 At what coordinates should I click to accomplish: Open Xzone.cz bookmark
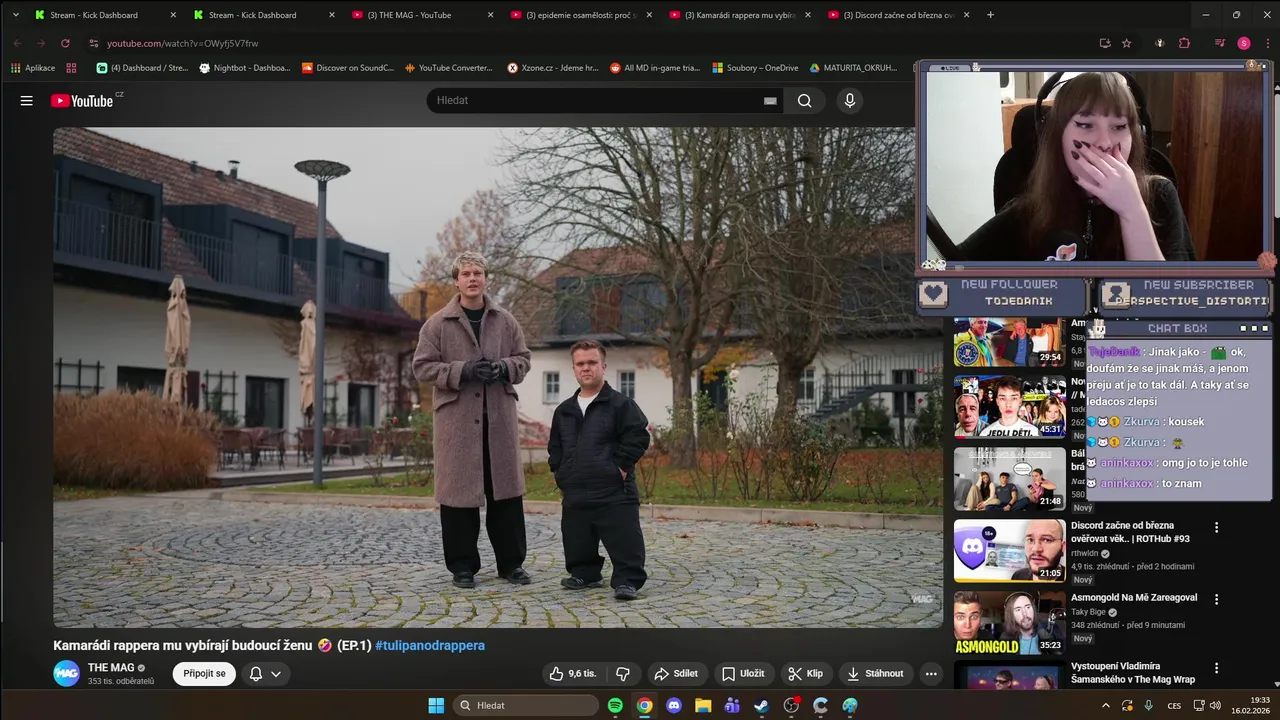(x=552, y=68)
